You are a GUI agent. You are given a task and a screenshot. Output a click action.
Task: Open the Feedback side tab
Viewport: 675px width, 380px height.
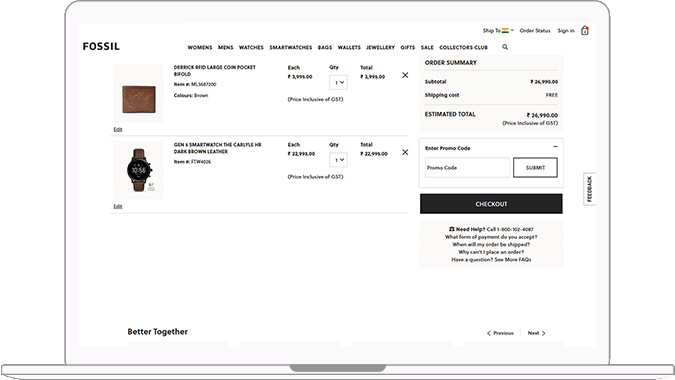(589, 189)
